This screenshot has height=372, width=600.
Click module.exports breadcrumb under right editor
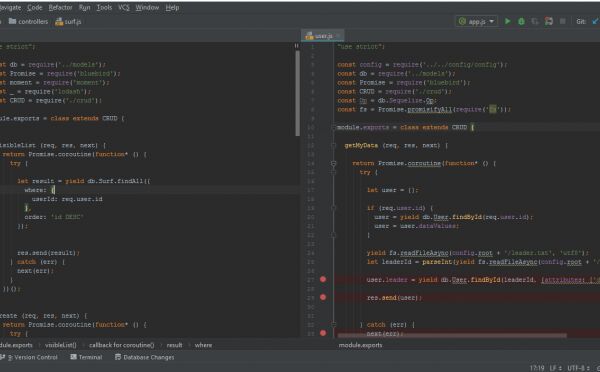click(360, 345)
